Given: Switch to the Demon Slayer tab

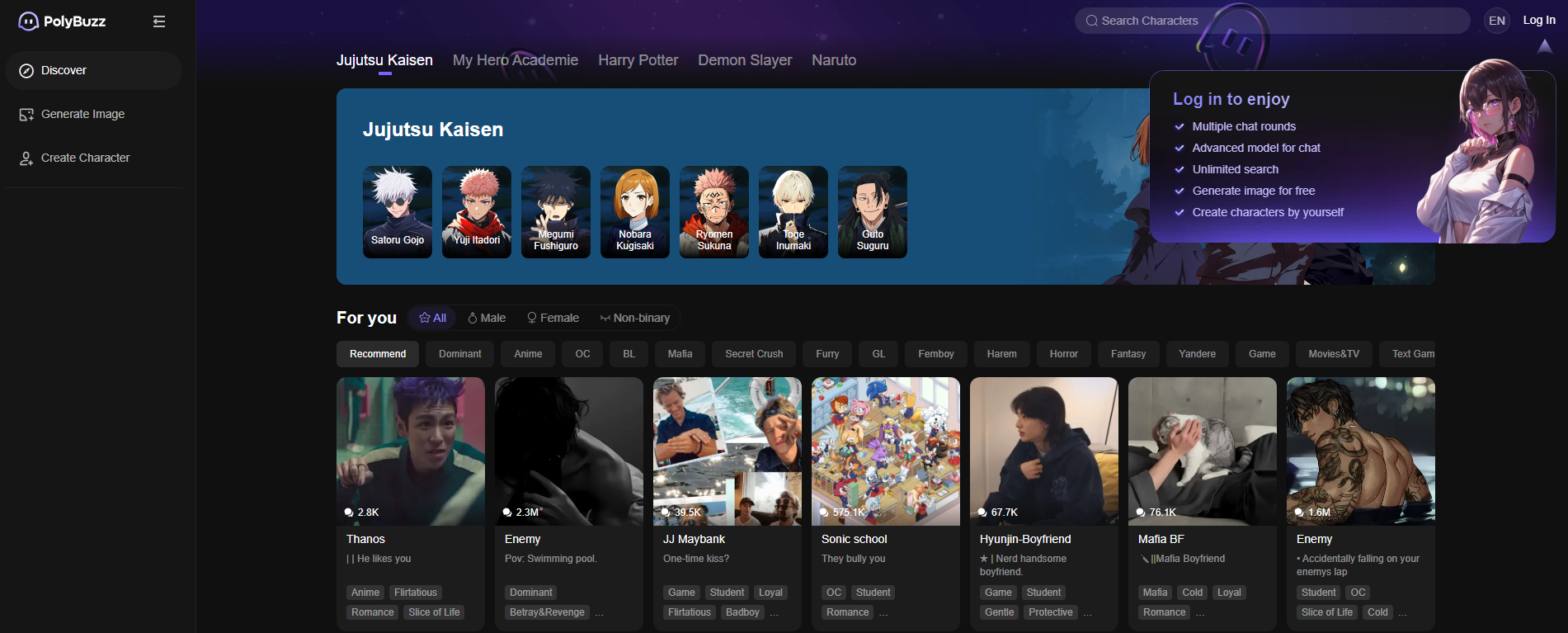Looking at the screenshot, I should 744,60.
